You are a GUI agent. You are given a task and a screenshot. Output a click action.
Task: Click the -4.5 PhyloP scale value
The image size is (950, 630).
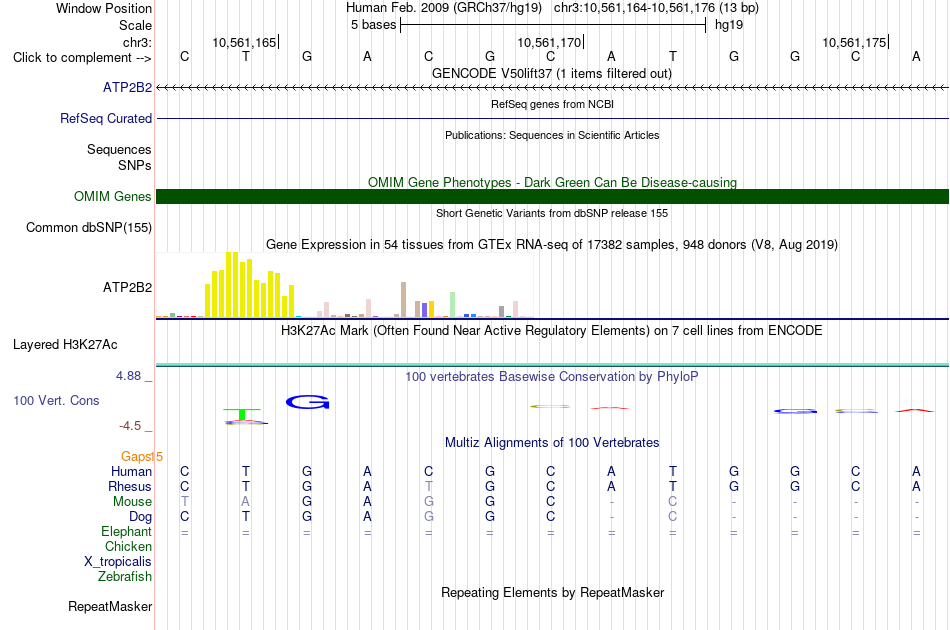click(x=130, y=426)
